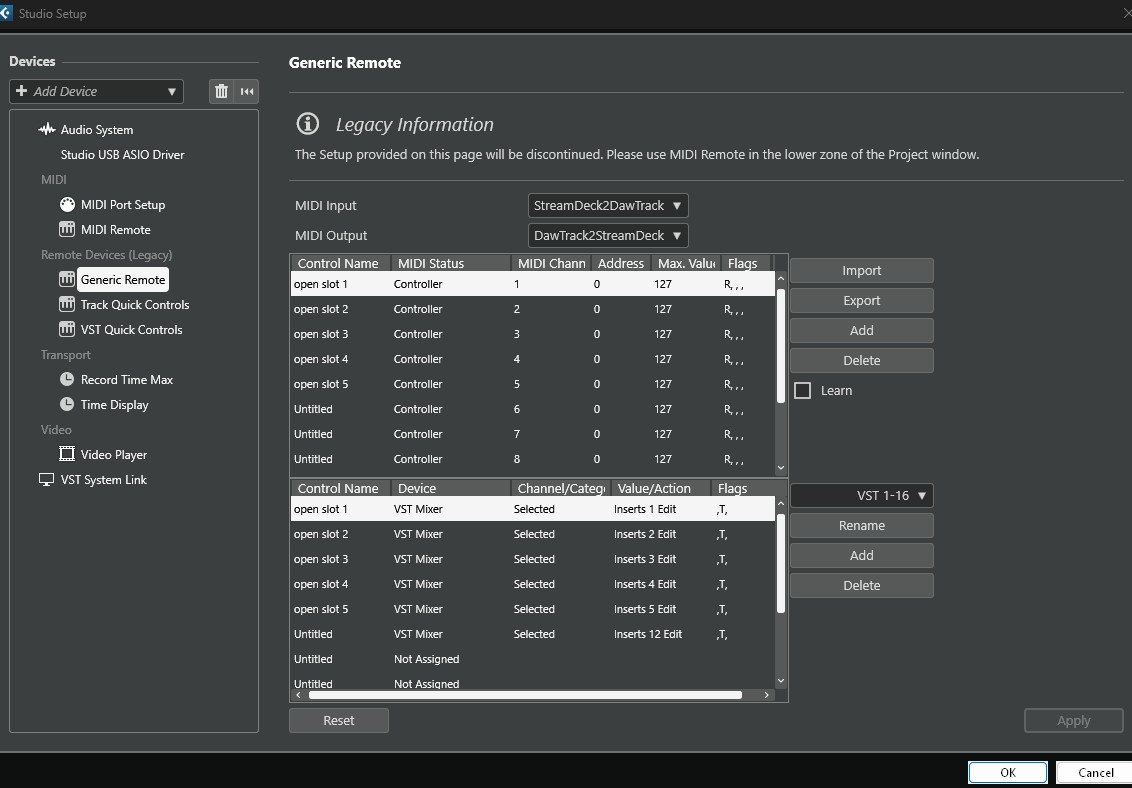Open the MIDI Output DawTrack2StreamDeck dropdown
The image size is (1132, 788).
point(608,236)
